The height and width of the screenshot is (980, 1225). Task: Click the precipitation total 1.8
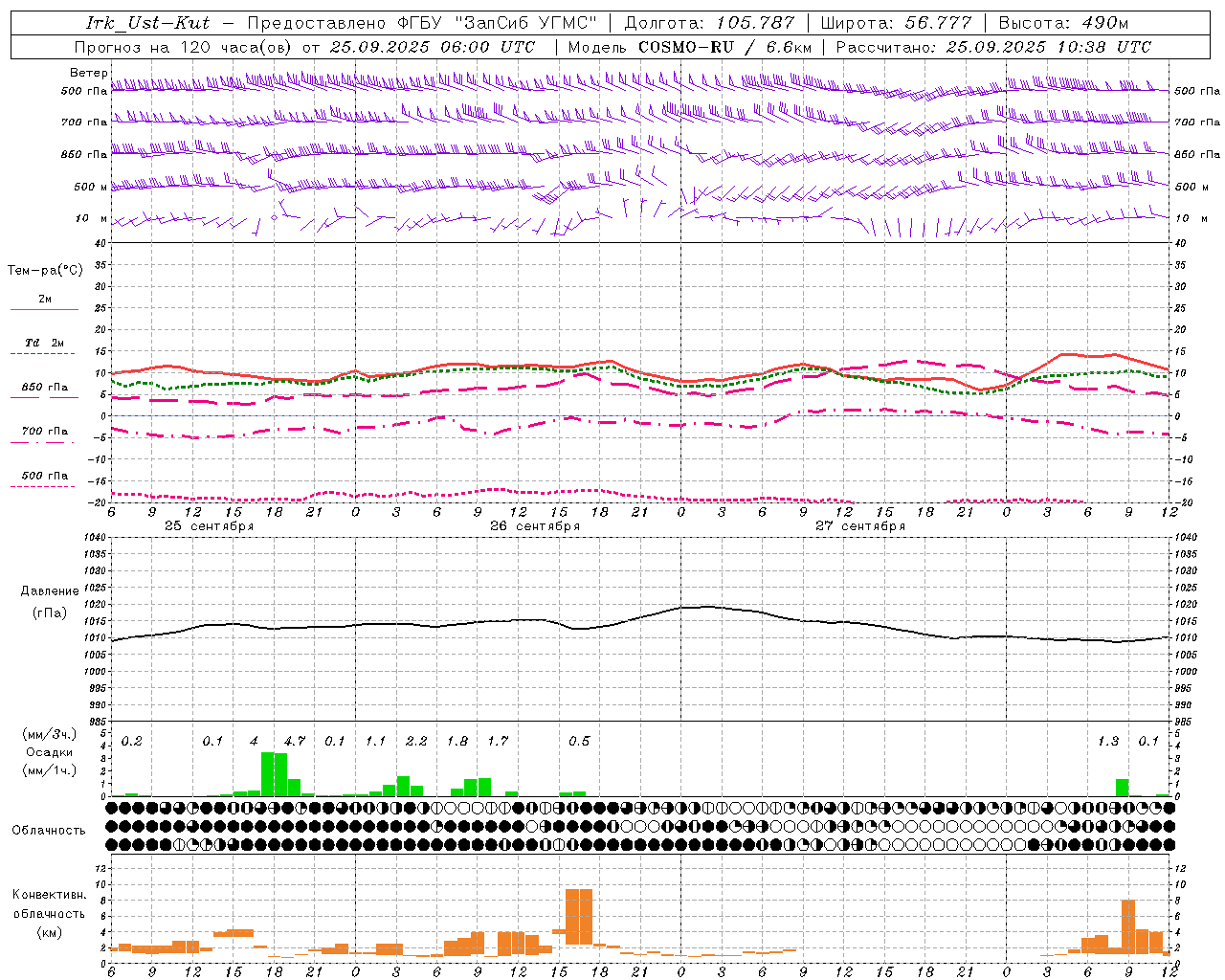pos(457,741)
